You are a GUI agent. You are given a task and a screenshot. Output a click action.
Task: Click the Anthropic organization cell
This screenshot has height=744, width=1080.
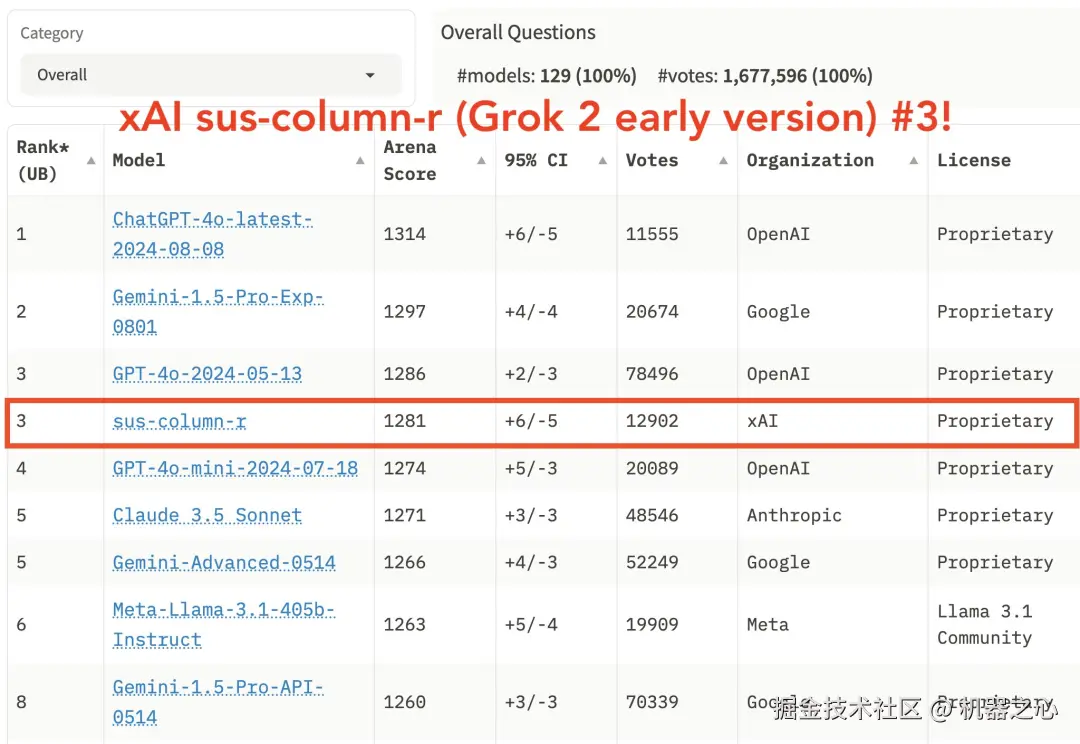point(794,515)
